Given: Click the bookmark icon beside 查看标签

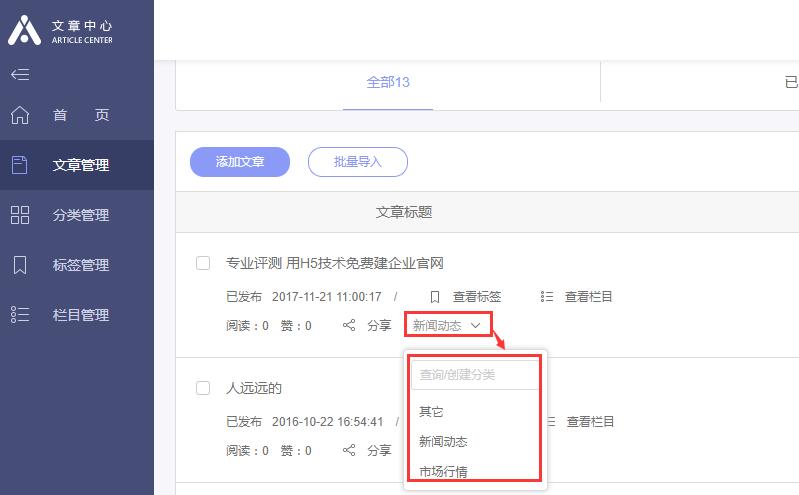Looking at the screenshot, I should tap(435, 297).
